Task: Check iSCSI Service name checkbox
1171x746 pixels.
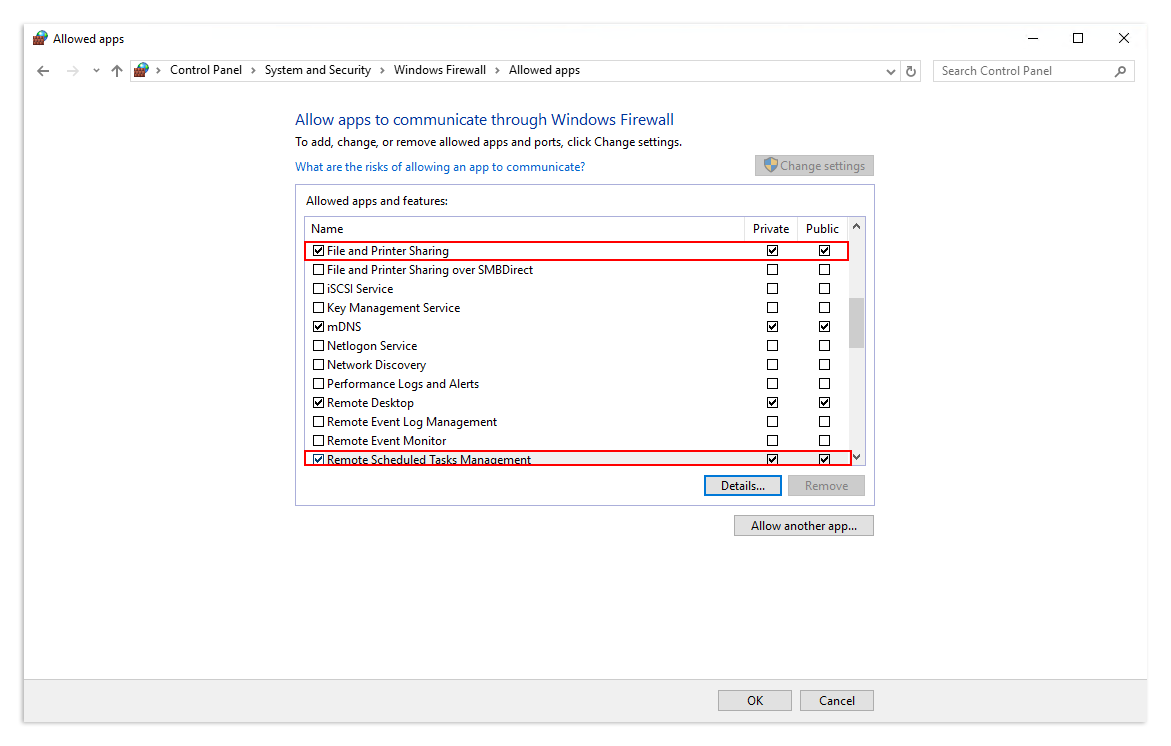Action: 319,289
